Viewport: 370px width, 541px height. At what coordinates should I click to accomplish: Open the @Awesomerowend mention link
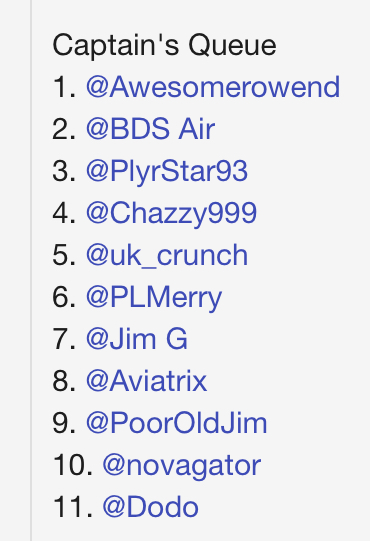(213, 87)
